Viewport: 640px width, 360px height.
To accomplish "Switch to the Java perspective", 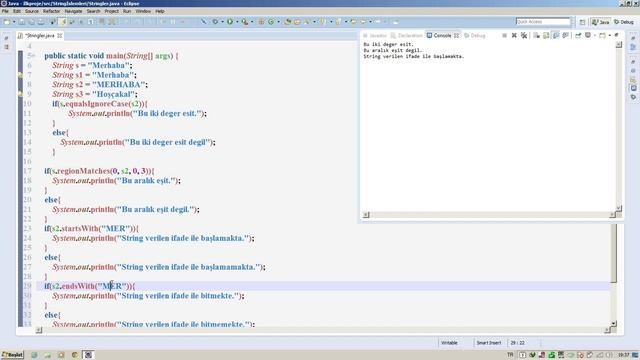I will click(x=601, y=22).
